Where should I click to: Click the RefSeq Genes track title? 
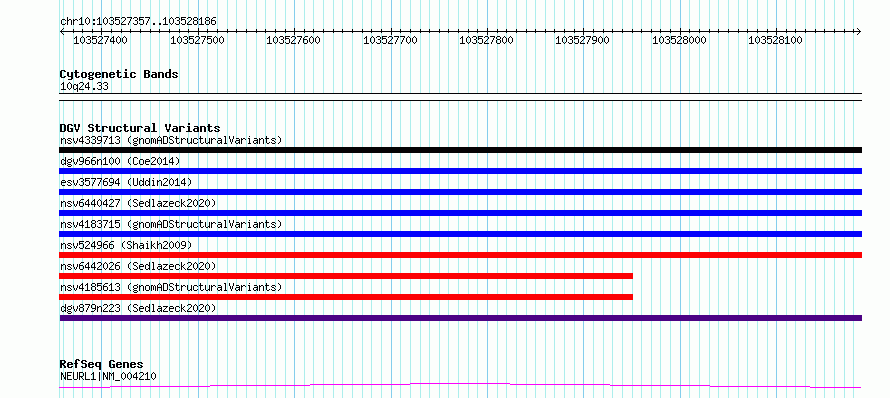102,365
